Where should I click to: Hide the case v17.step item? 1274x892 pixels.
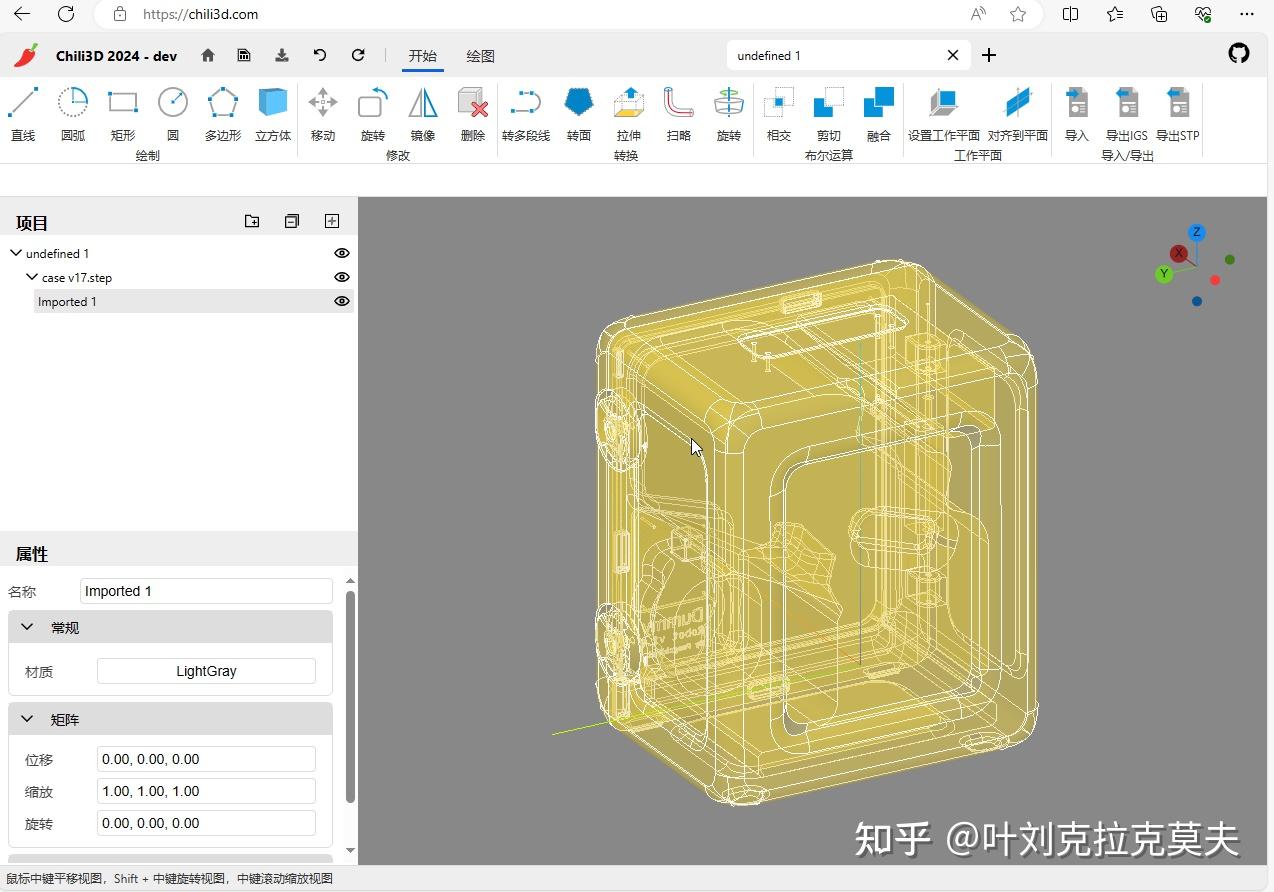(341, 277)
